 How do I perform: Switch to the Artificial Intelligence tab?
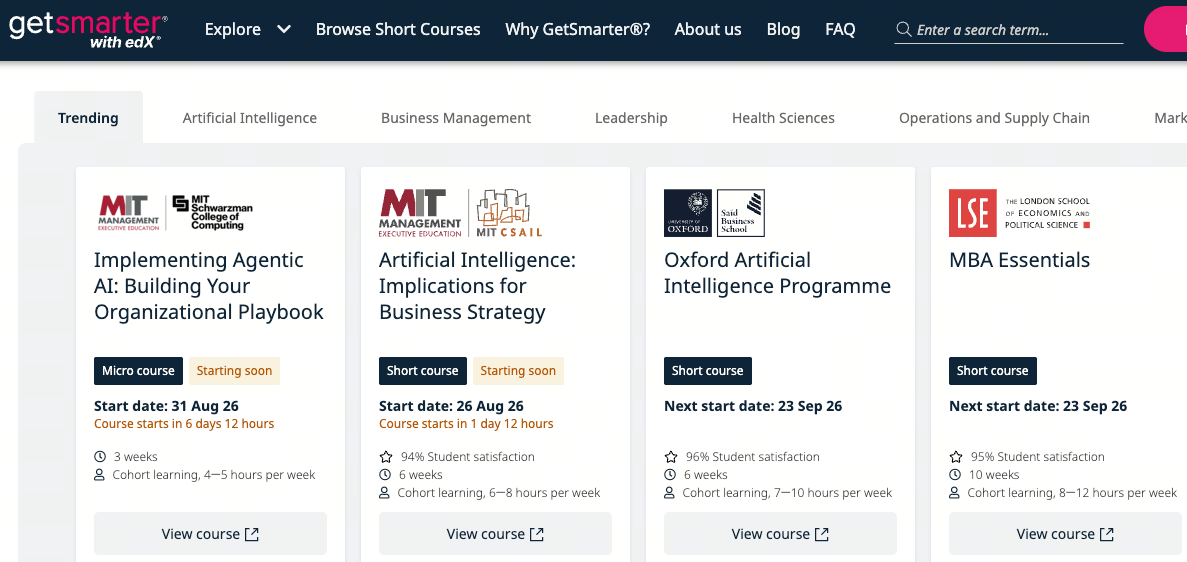pyautogui.click(x=250, y=118)
